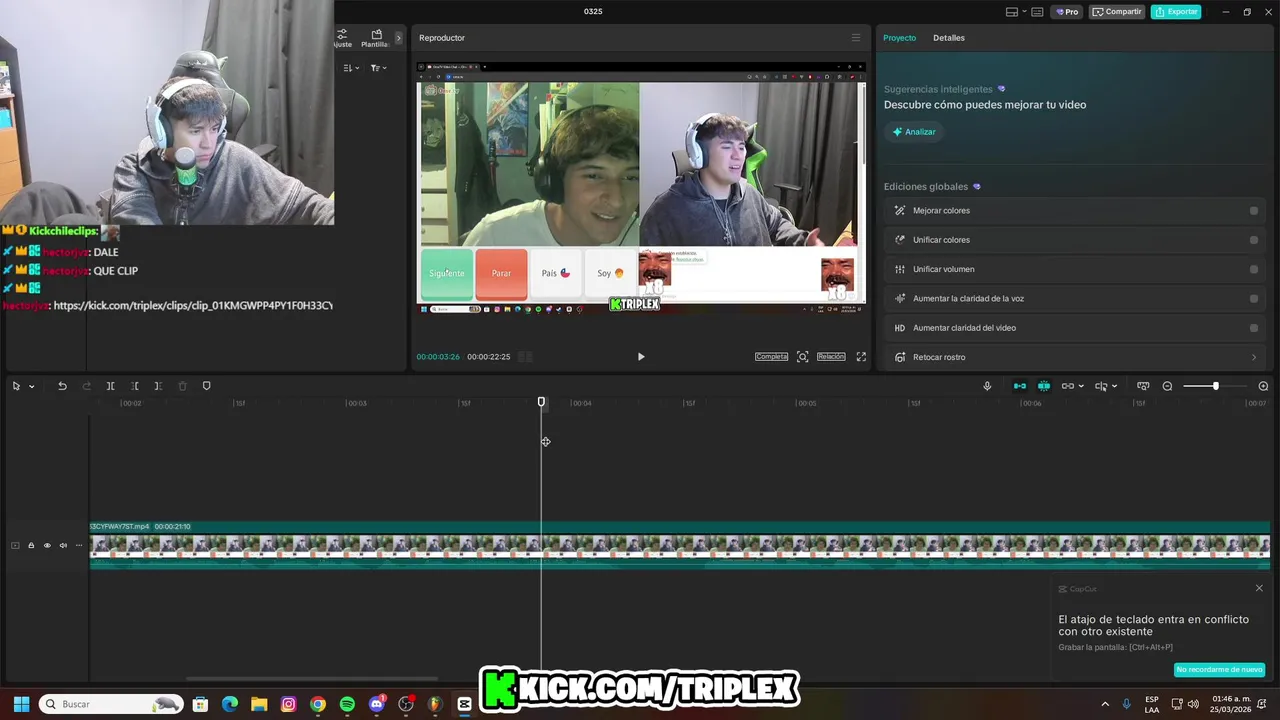1280x720 pixels.
Task: Open Discord from the taskbar
Action: [377, 704]
